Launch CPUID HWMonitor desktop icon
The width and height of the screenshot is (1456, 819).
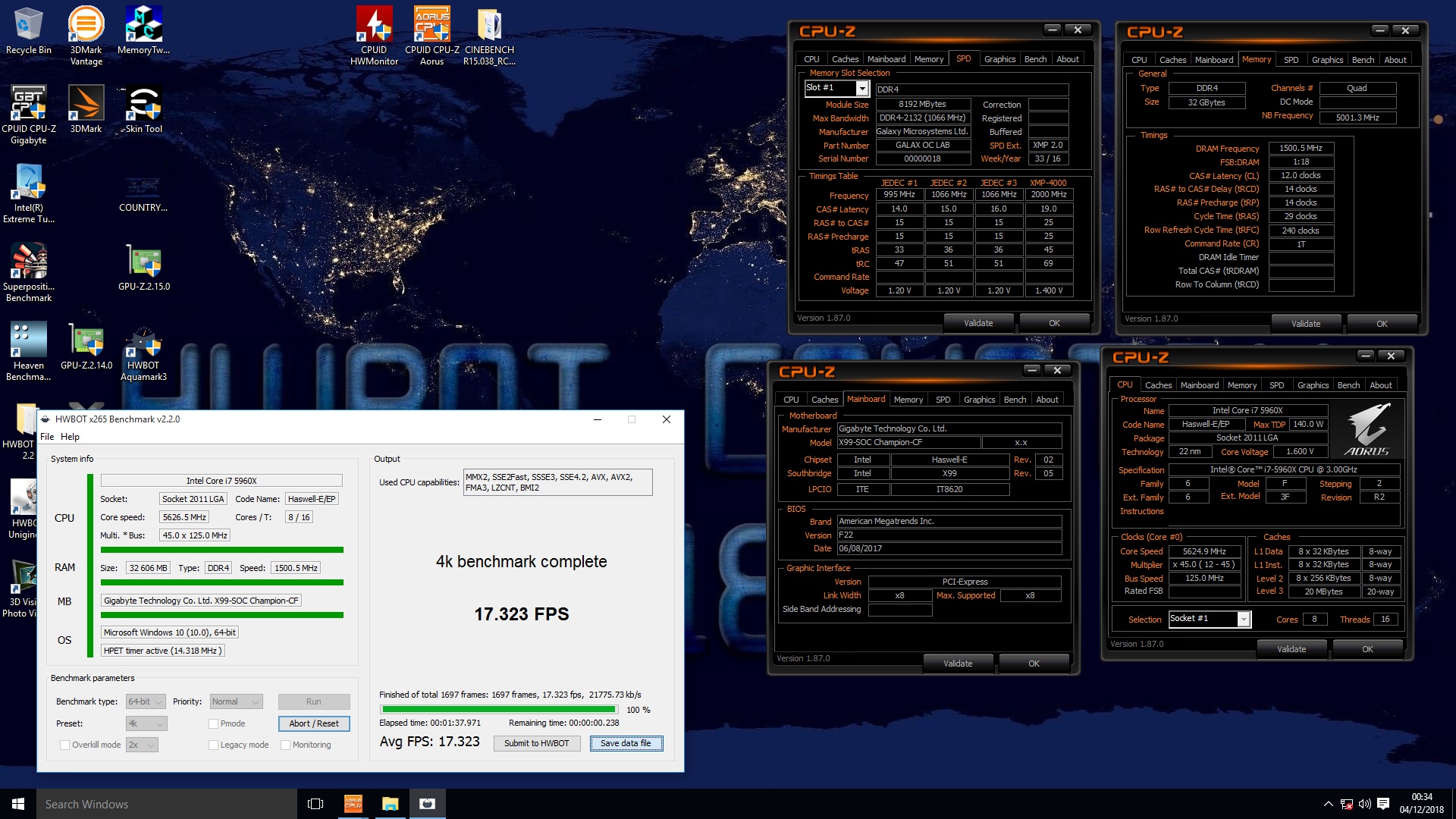[374, 36]
